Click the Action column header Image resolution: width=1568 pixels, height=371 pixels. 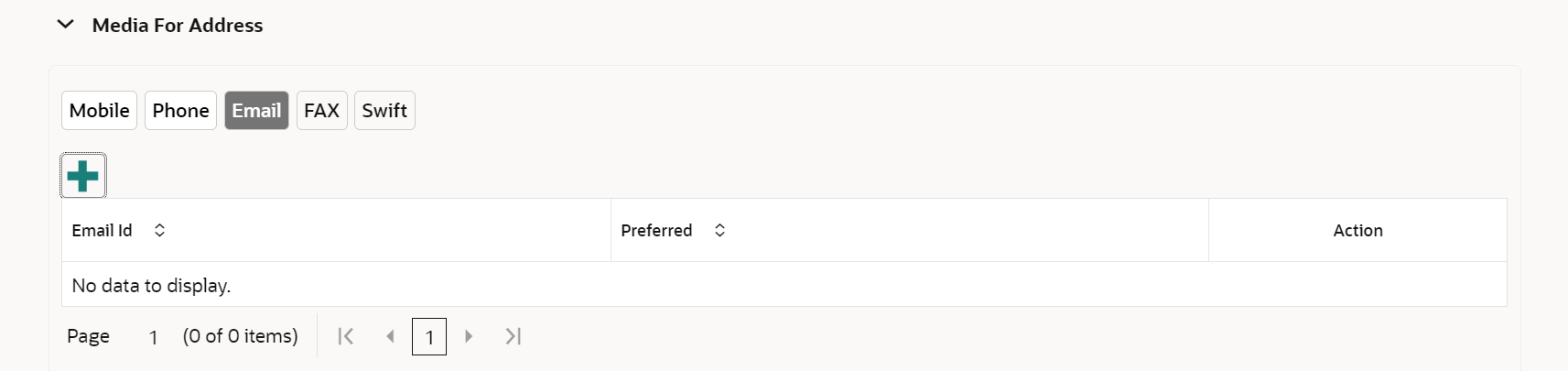pos(1357,231)
